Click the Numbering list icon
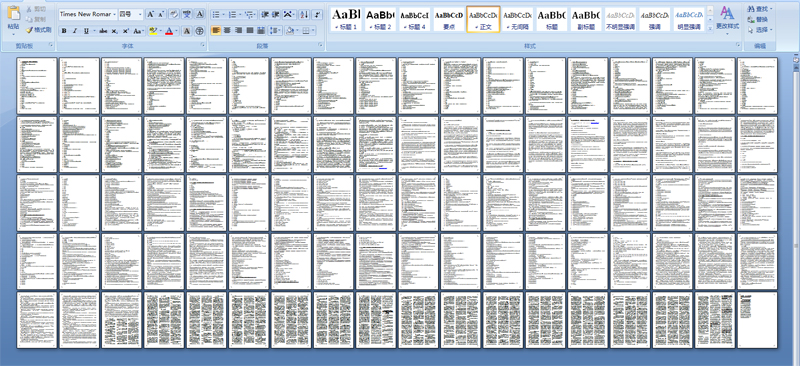 point(234,14)
